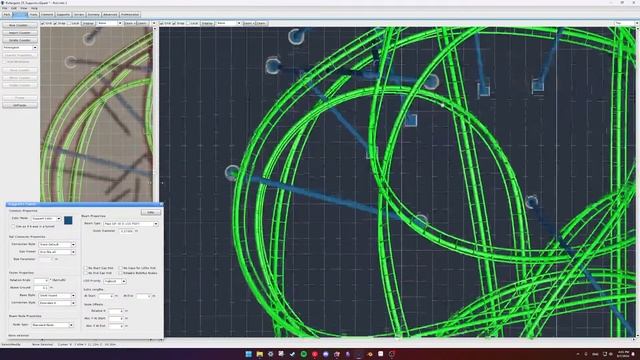This screenshot has height=360, width=640.
Task: Open the Help menu
Action: tap(34, 8)
